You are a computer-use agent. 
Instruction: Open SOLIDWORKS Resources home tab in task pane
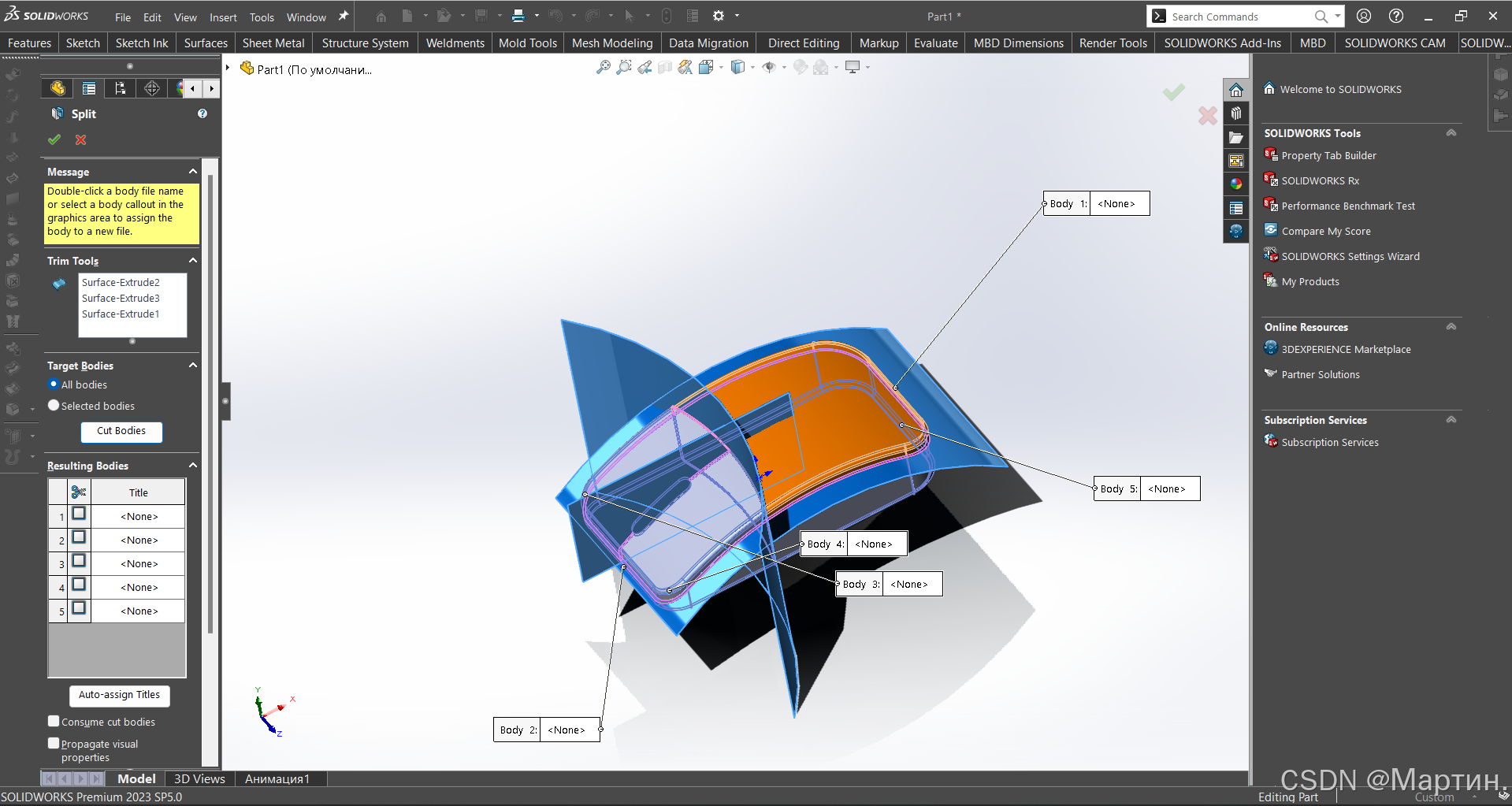click(x=1235, y=90)
